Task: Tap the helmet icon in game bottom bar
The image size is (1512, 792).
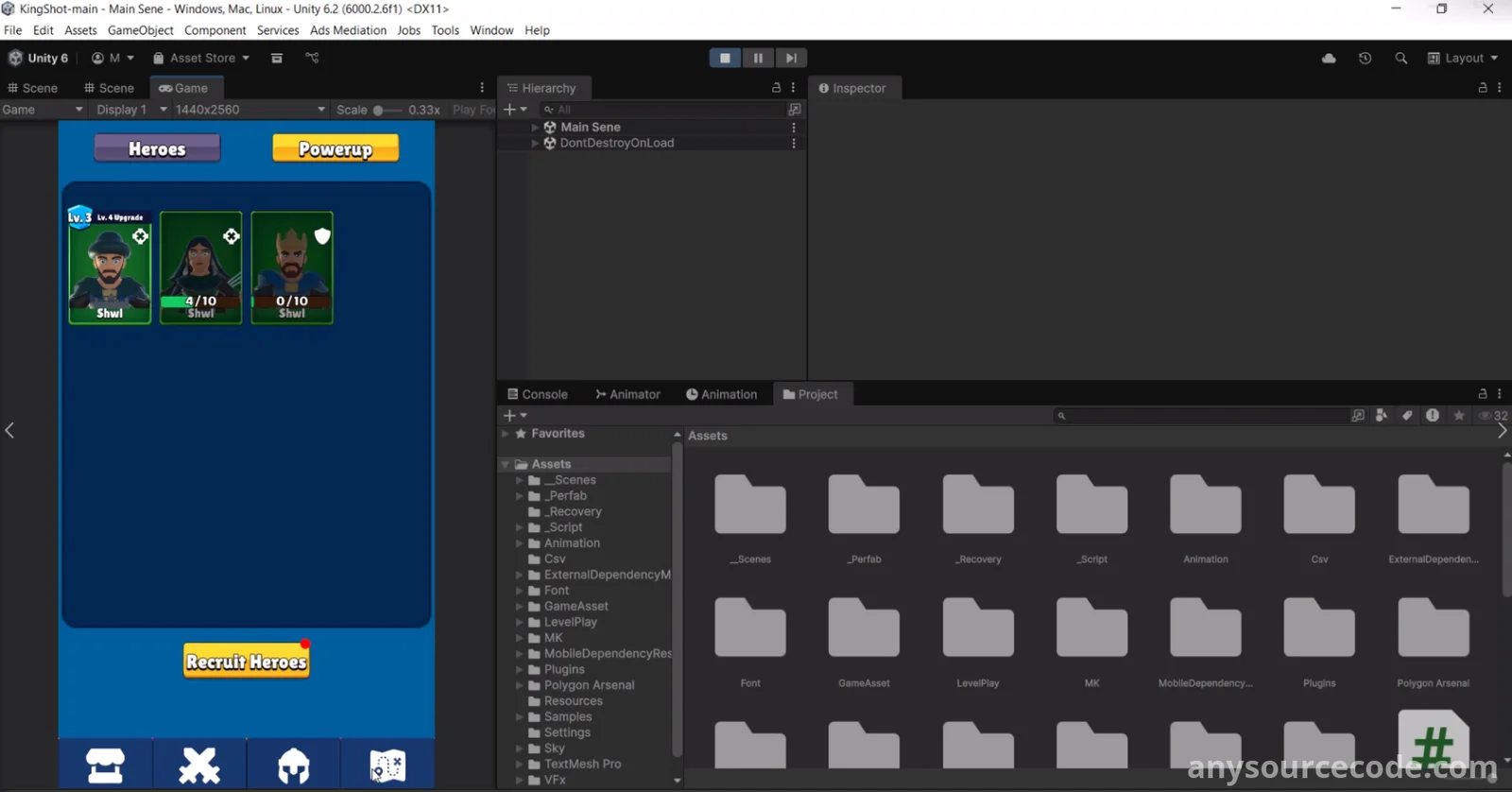Action: [x=294, y=766]
